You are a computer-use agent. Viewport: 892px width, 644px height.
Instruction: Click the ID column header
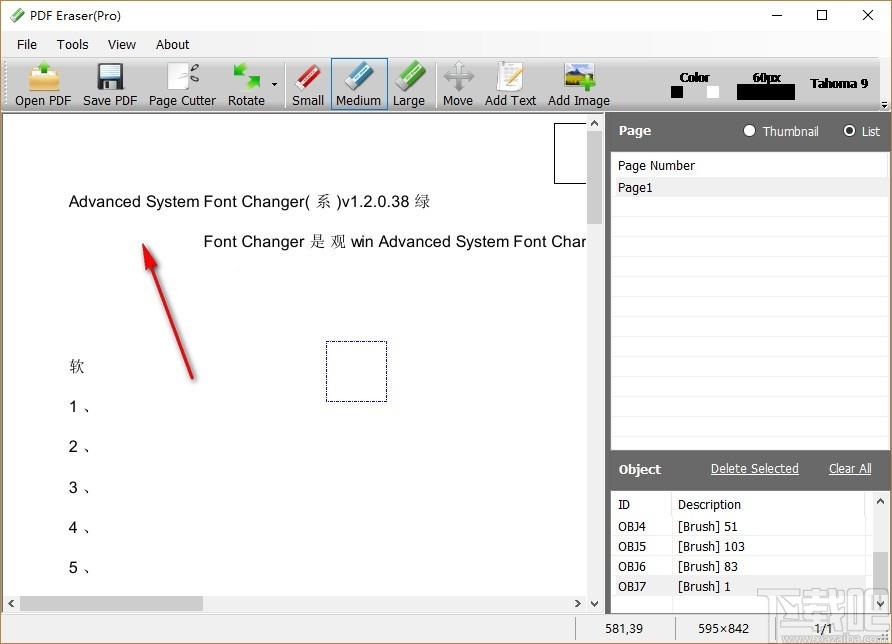pyautogui.click(x=642, y=505)
